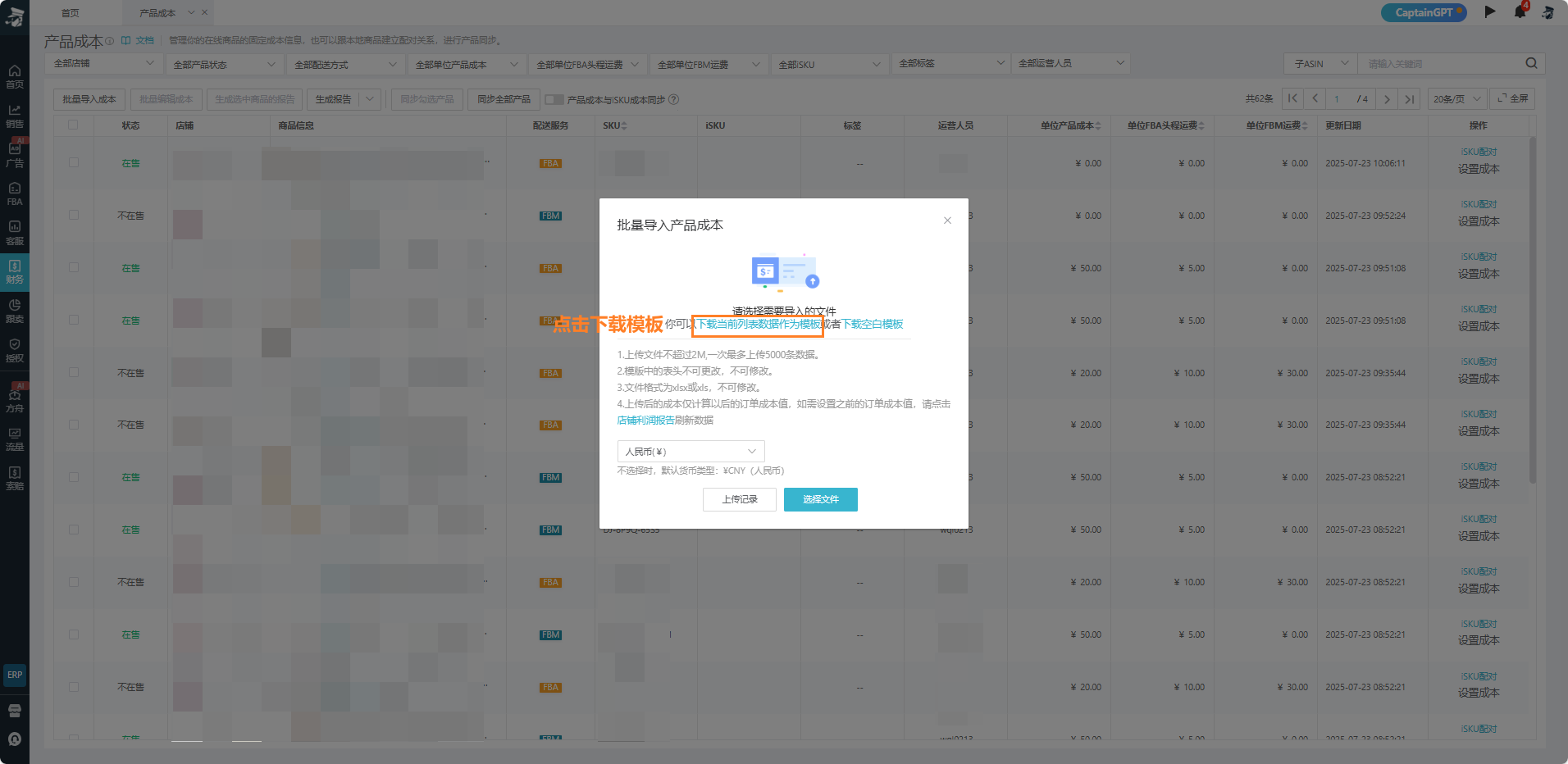The width and height of the screenshot is (1568, 764).
Task: Open the 全部单位产品成本 dropdown
Action: click(x=467, y=64)
